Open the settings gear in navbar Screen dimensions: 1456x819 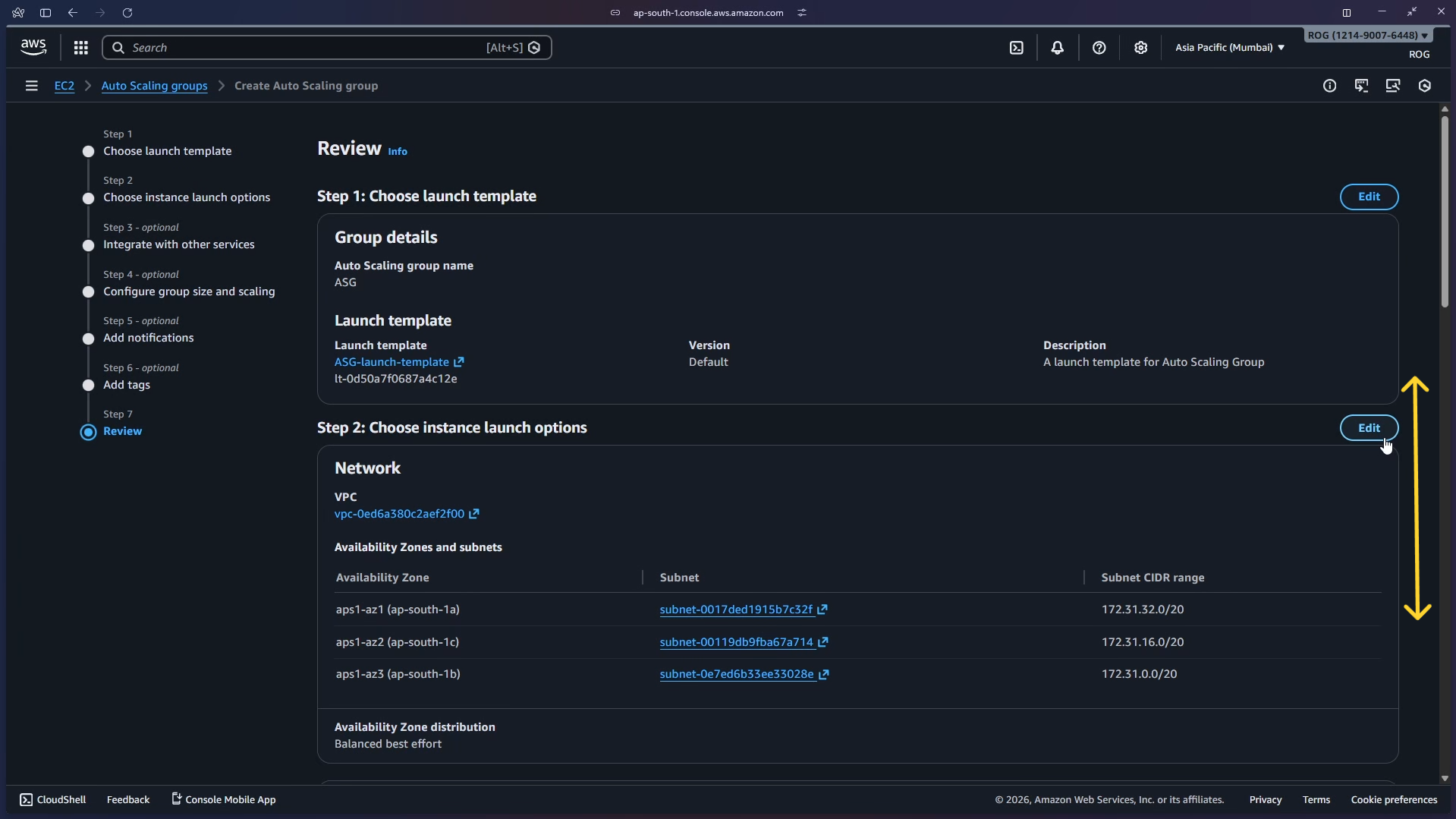coord(1141,47)
